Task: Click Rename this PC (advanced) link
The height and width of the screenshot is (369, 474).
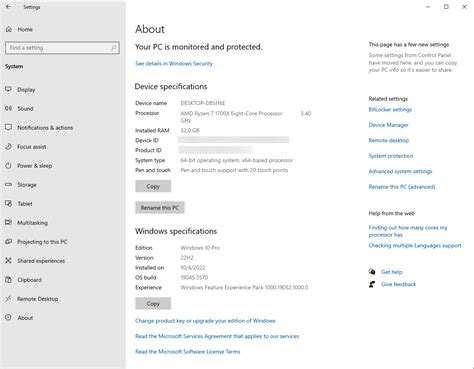Action: pyautogui.click(x=402, y=187)
